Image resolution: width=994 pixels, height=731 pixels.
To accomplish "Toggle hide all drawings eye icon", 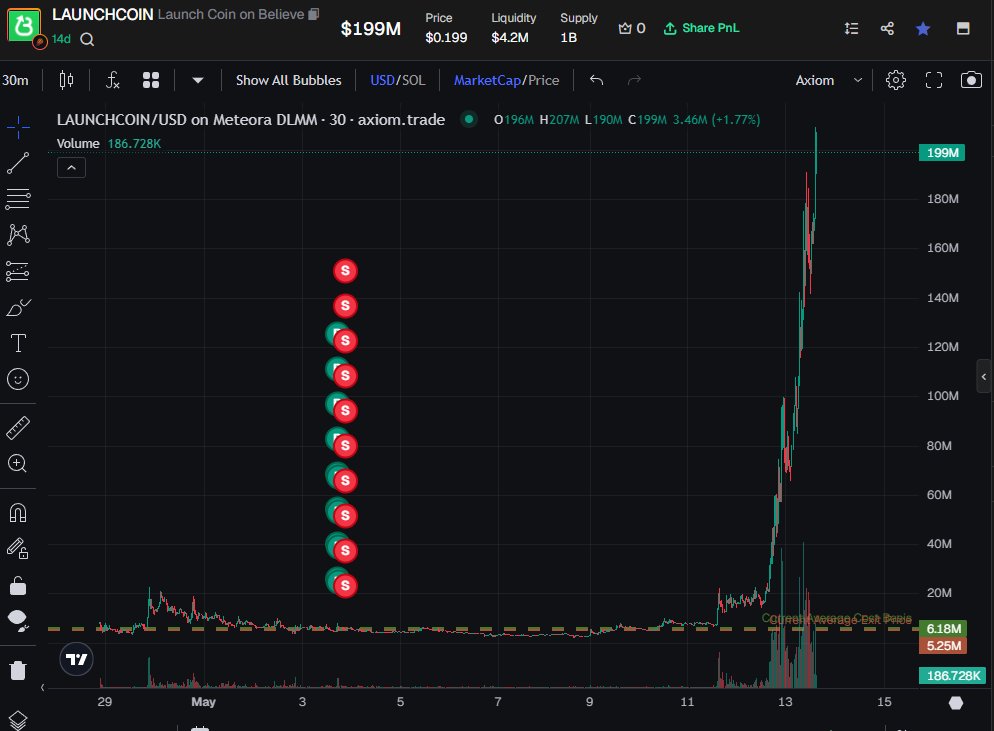I will click(18, 621).
